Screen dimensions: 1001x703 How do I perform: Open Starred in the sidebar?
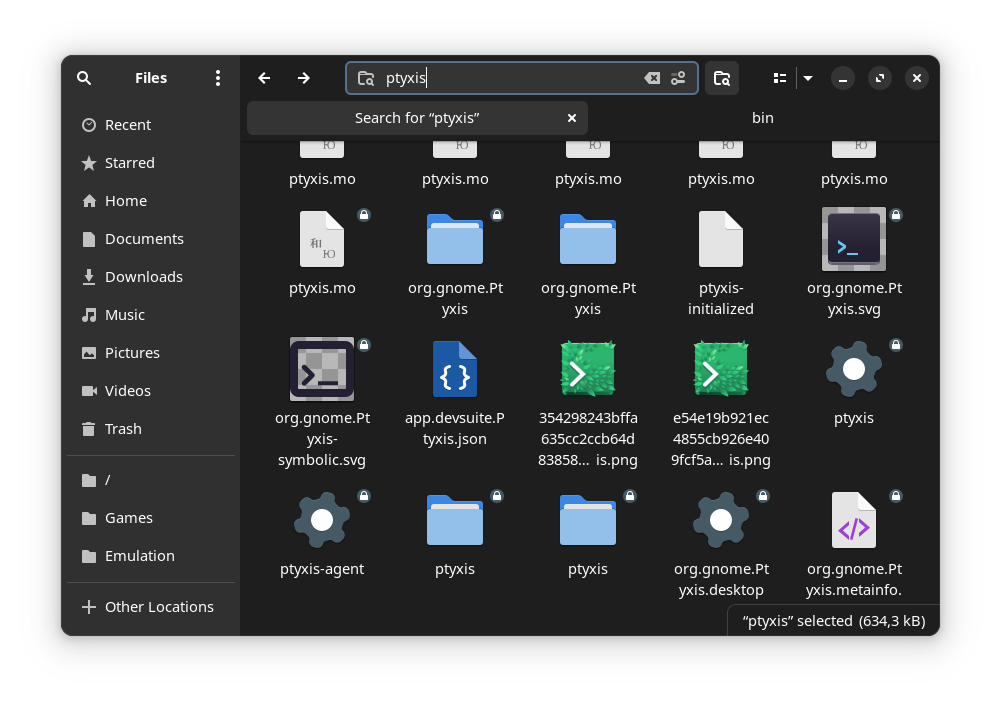(151, 163)
